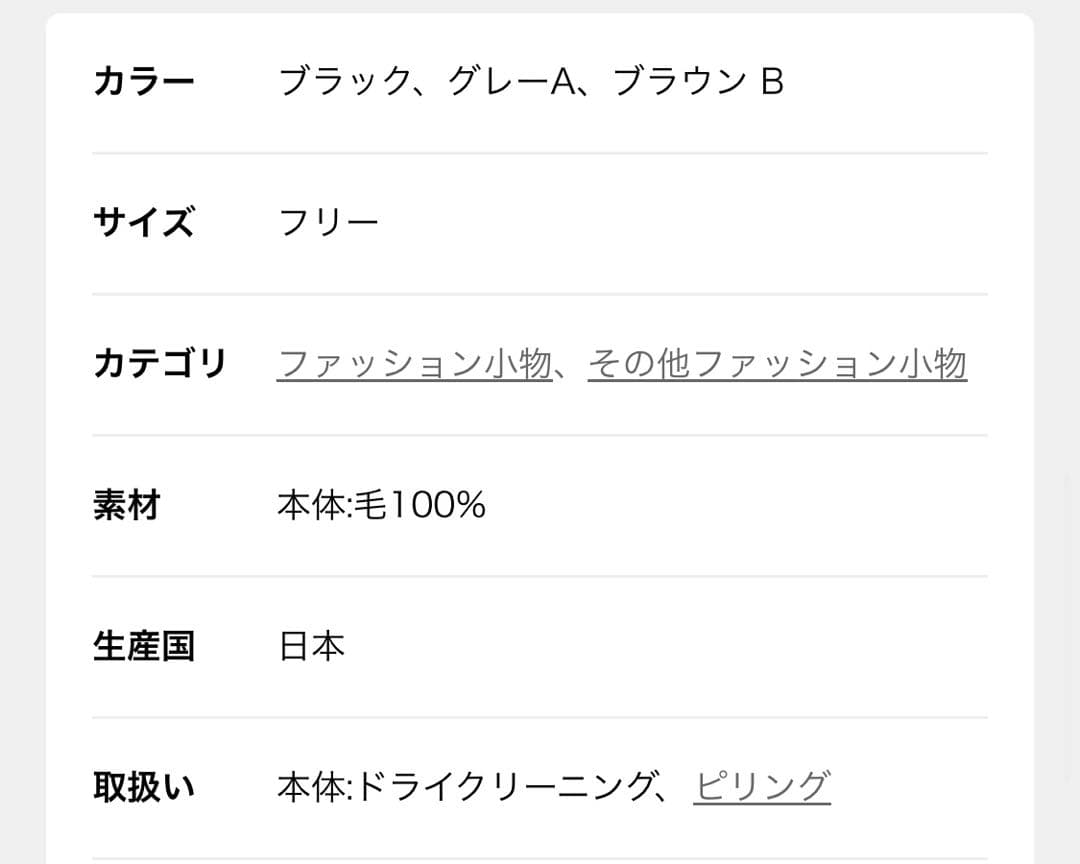Click the 素材 row label
This screenshot has height=864, width=1080.
point(126,506)
